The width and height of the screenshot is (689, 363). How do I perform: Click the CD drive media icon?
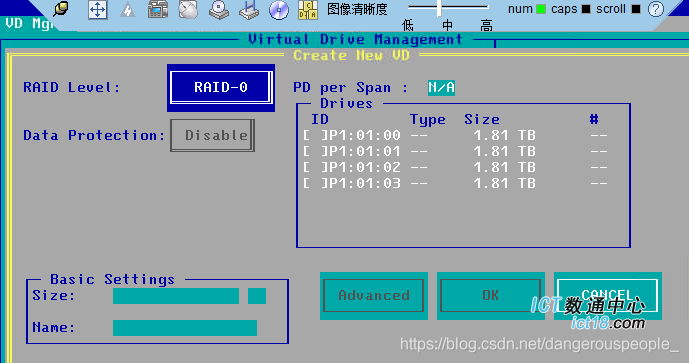tap(218, 10)
